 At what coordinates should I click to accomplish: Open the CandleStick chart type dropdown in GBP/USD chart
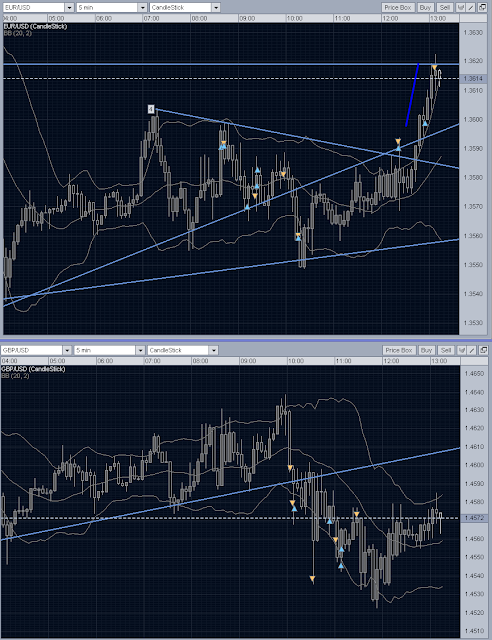click(x=183, y=350)
